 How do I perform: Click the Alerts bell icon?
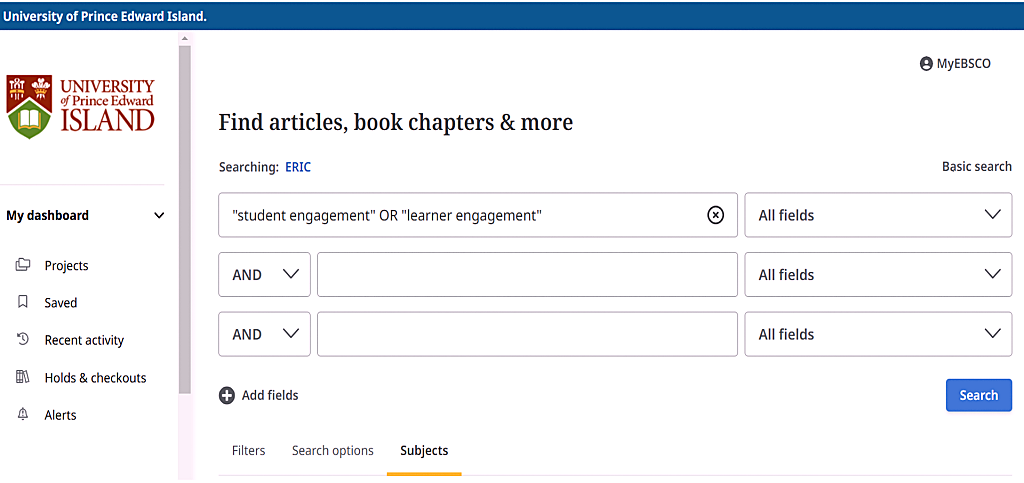coord(23,414)
